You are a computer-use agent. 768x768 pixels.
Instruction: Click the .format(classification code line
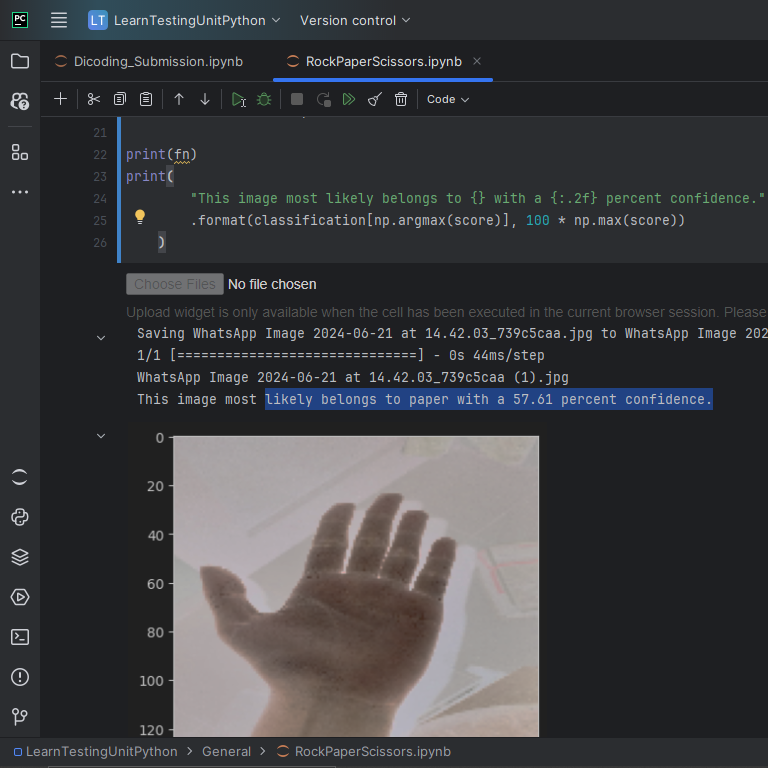pyautogui.click(x=437, y=220)
